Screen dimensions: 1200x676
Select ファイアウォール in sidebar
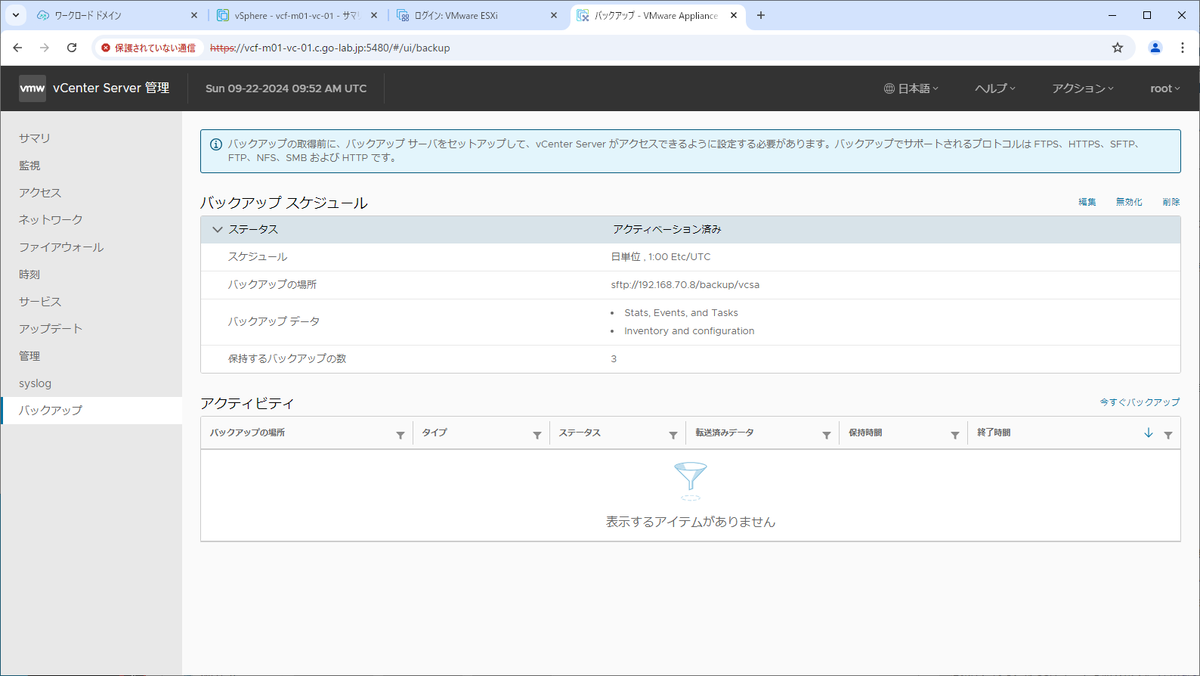tap(91, 247)
